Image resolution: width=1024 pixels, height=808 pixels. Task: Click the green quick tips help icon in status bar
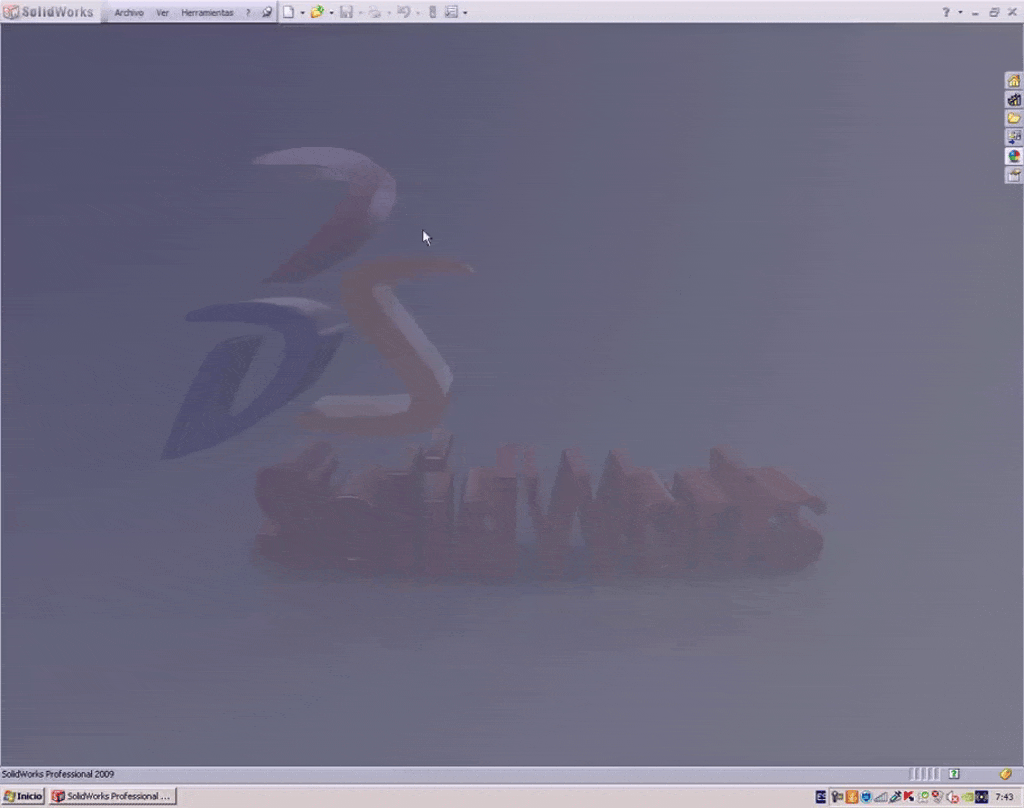point(954,774)
